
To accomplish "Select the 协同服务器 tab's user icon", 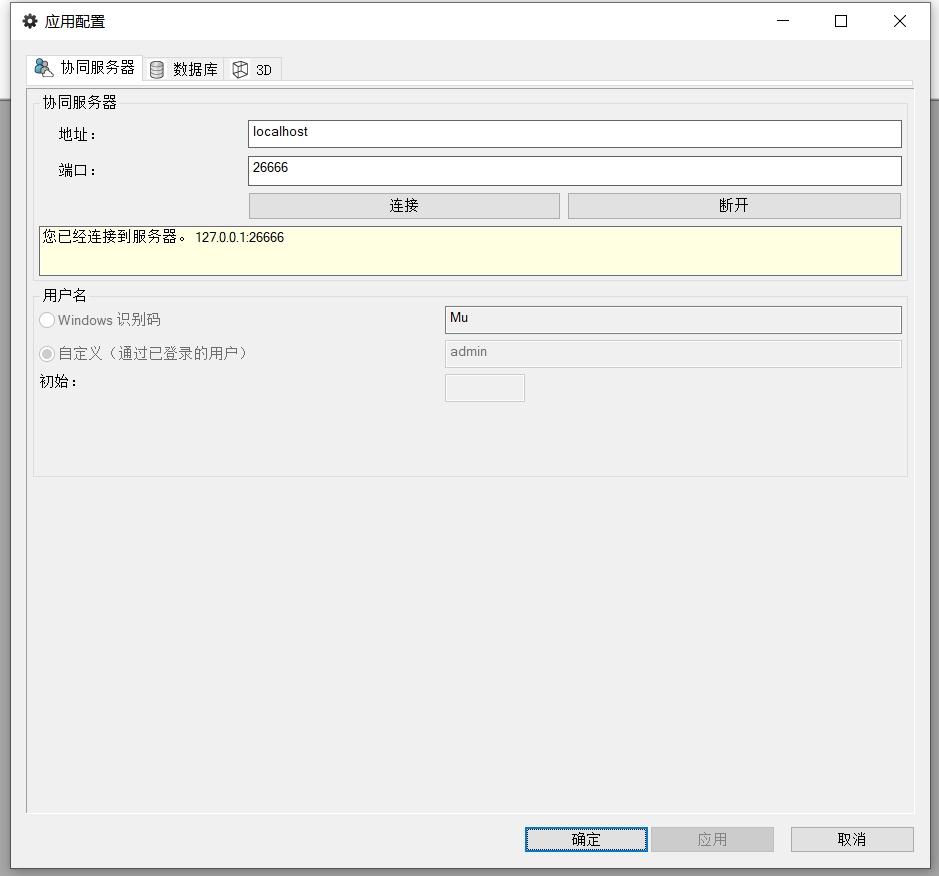I will [x=44, y=68].
